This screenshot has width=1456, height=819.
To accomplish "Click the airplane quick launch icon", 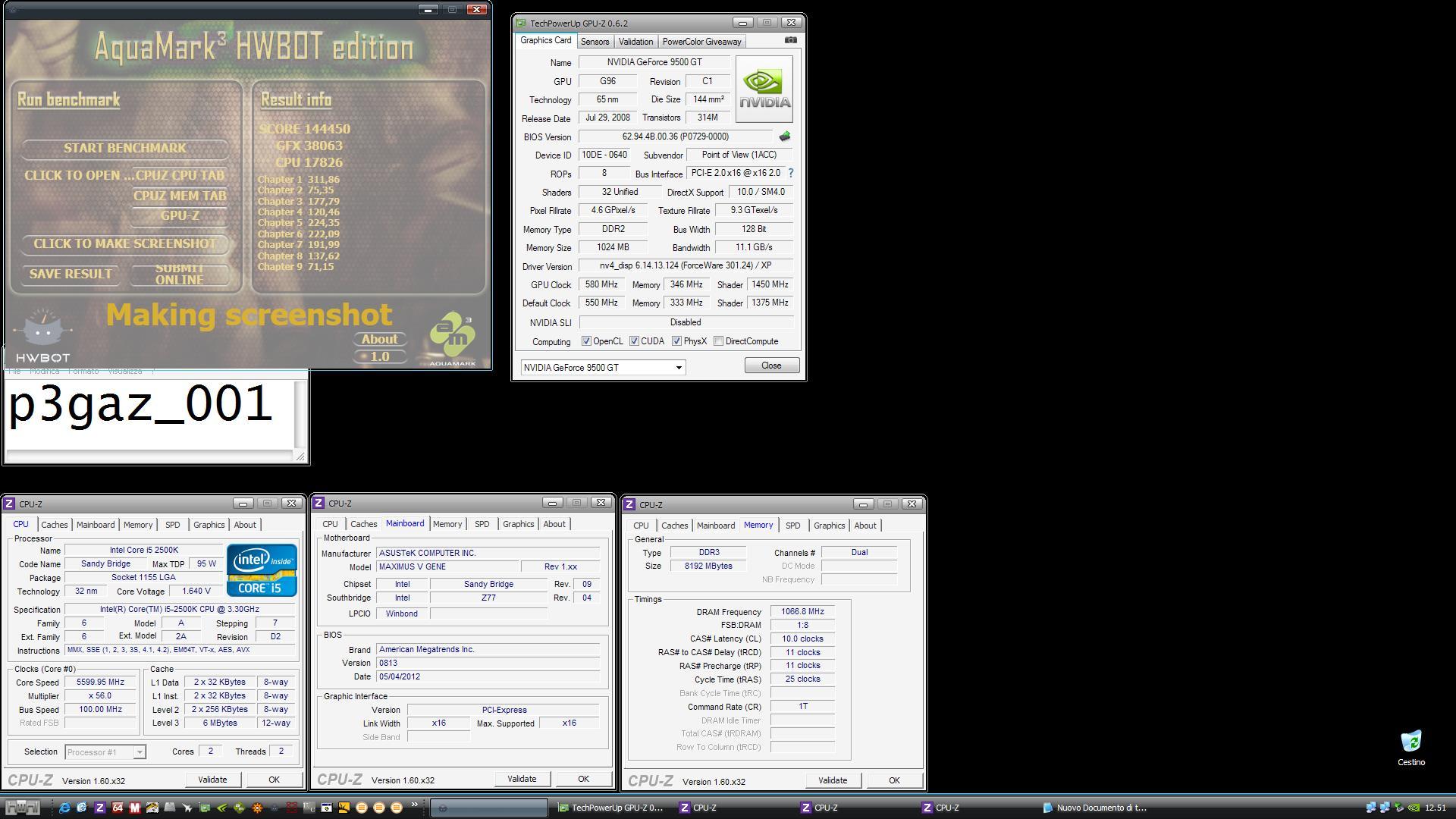I will (x=187, y=808).
